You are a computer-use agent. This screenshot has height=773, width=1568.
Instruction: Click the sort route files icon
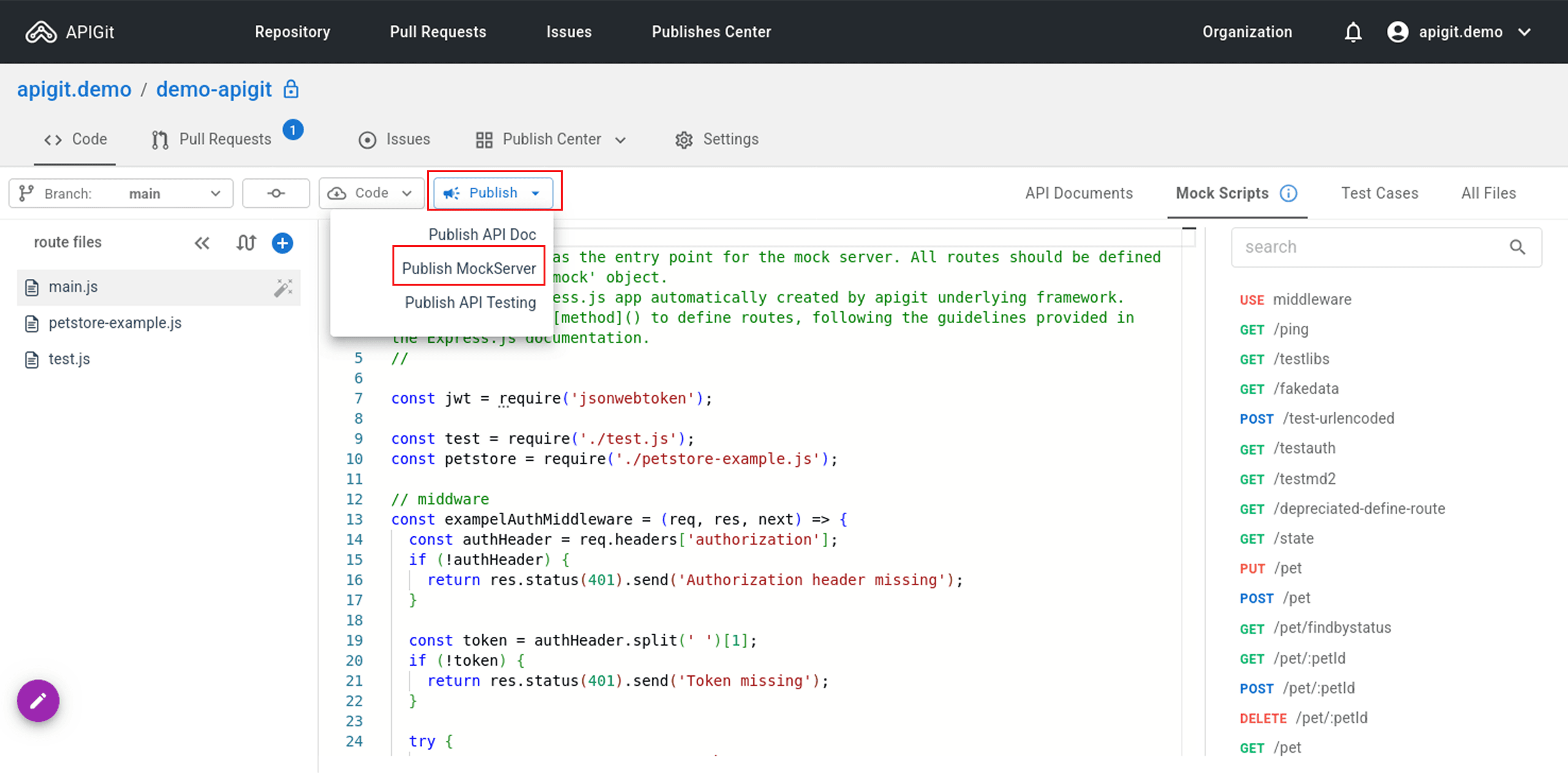click(246, 243)
